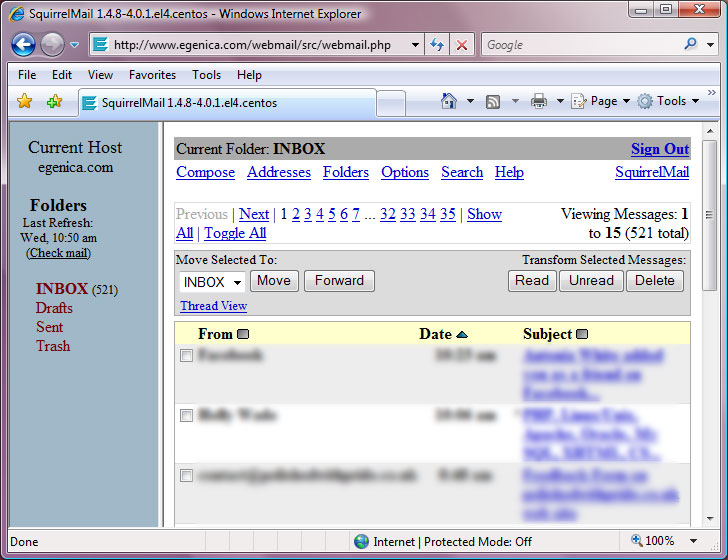This screenshot has height=560, width=728.
Task: Open the Options link
Action: click(x=405, y=172)
